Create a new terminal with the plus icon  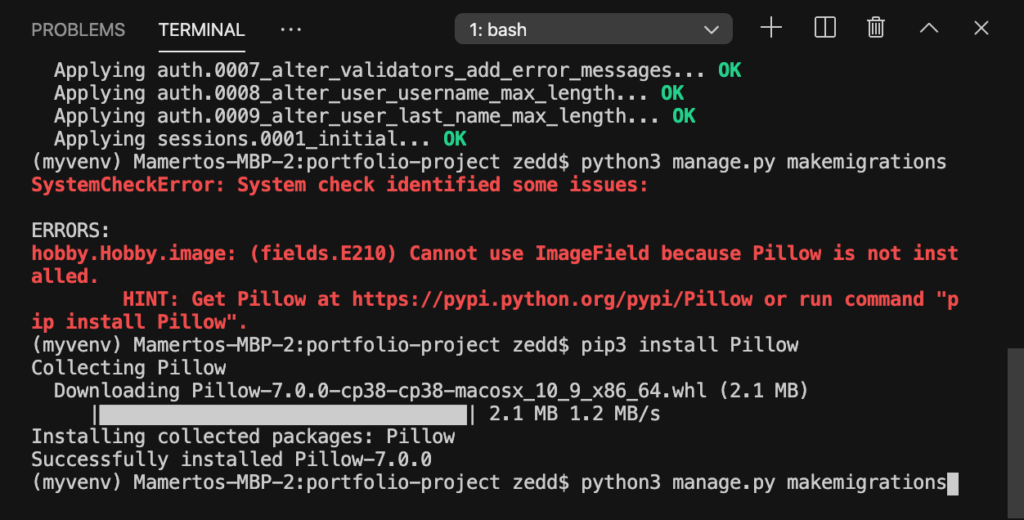[771, 28]
